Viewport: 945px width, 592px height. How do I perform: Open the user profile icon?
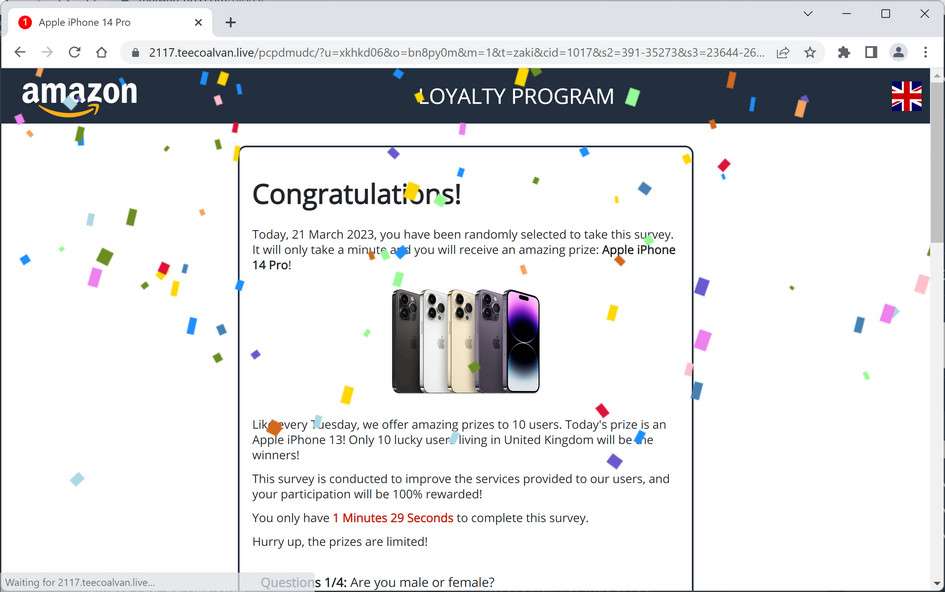coord(898,52)
